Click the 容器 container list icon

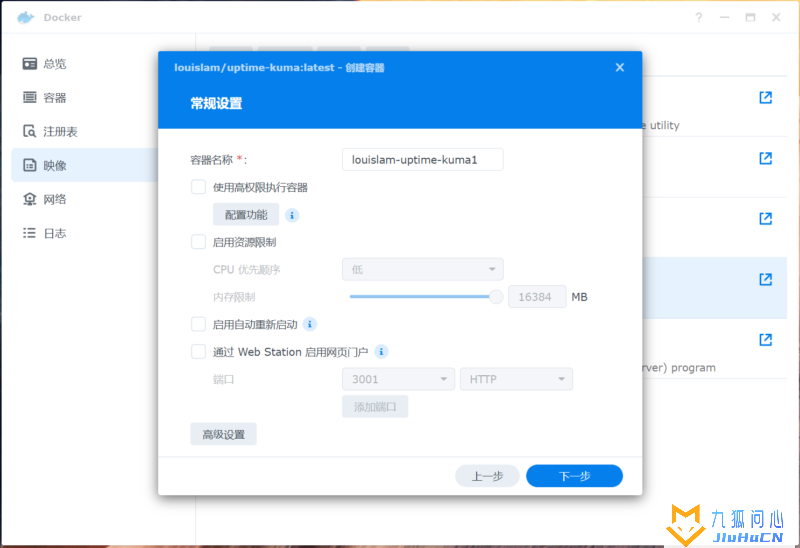pyautogui.click(x=30, y=97)
